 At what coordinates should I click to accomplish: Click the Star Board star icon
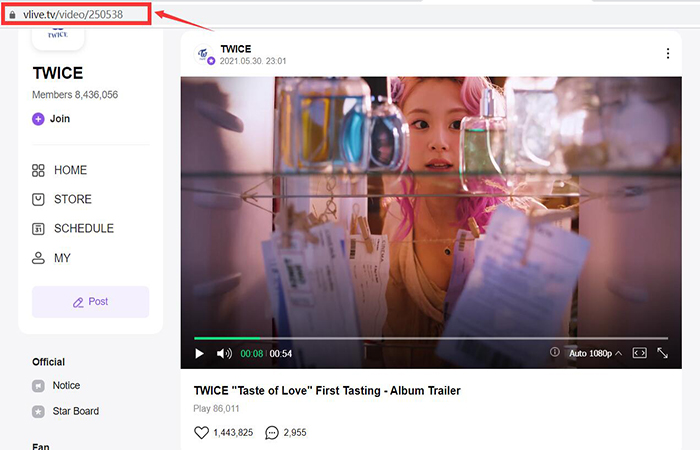coord(38,412)
